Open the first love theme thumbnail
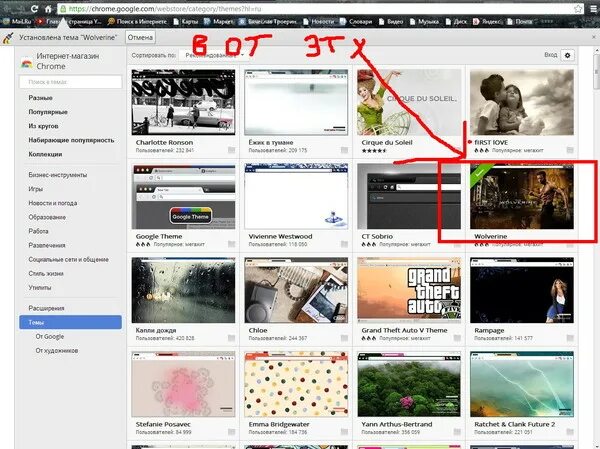This screenshot has height=449, width=600. pos(522,102)
